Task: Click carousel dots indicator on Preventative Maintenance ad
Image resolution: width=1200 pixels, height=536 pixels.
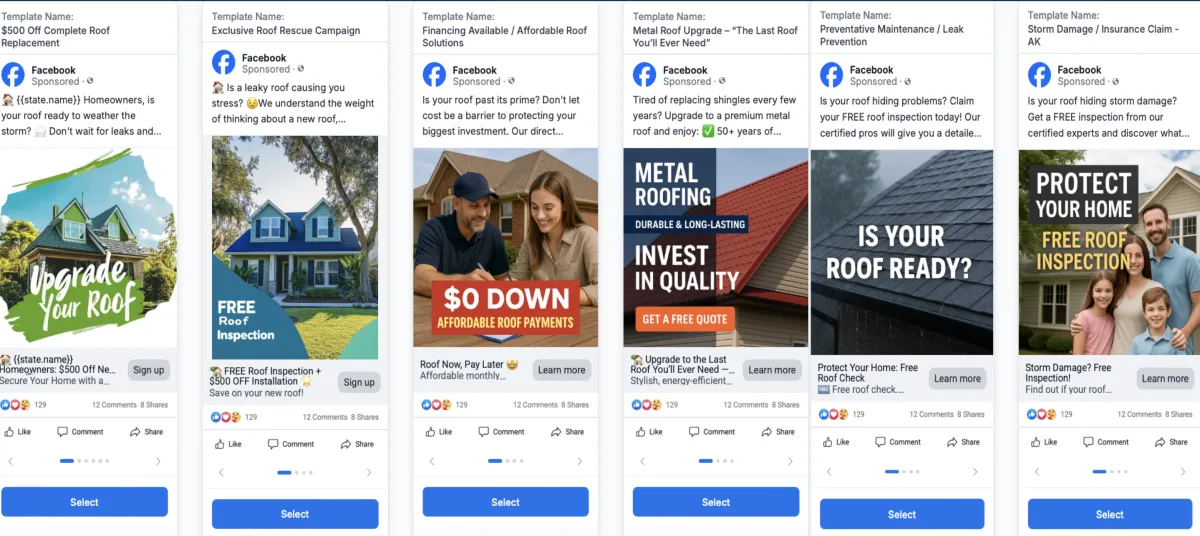Action: click(902, 470)
